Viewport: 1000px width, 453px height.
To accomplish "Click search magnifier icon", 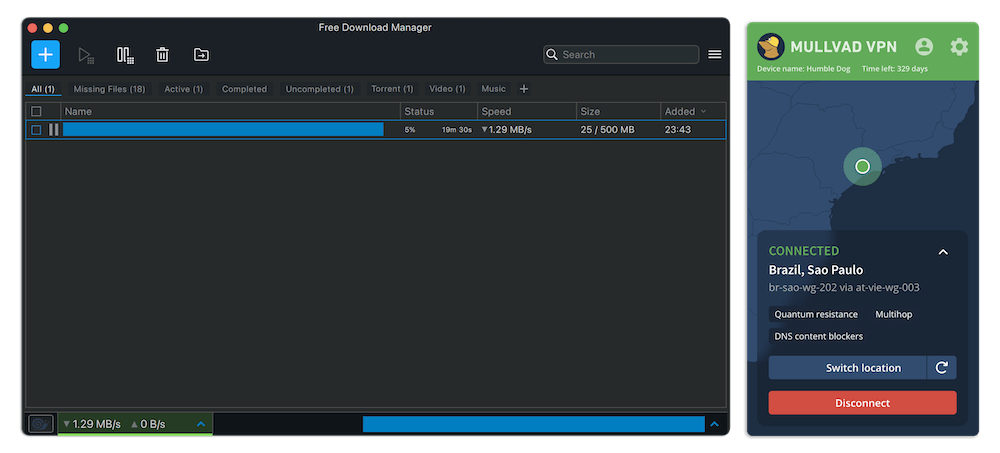I will pos(552,55).
